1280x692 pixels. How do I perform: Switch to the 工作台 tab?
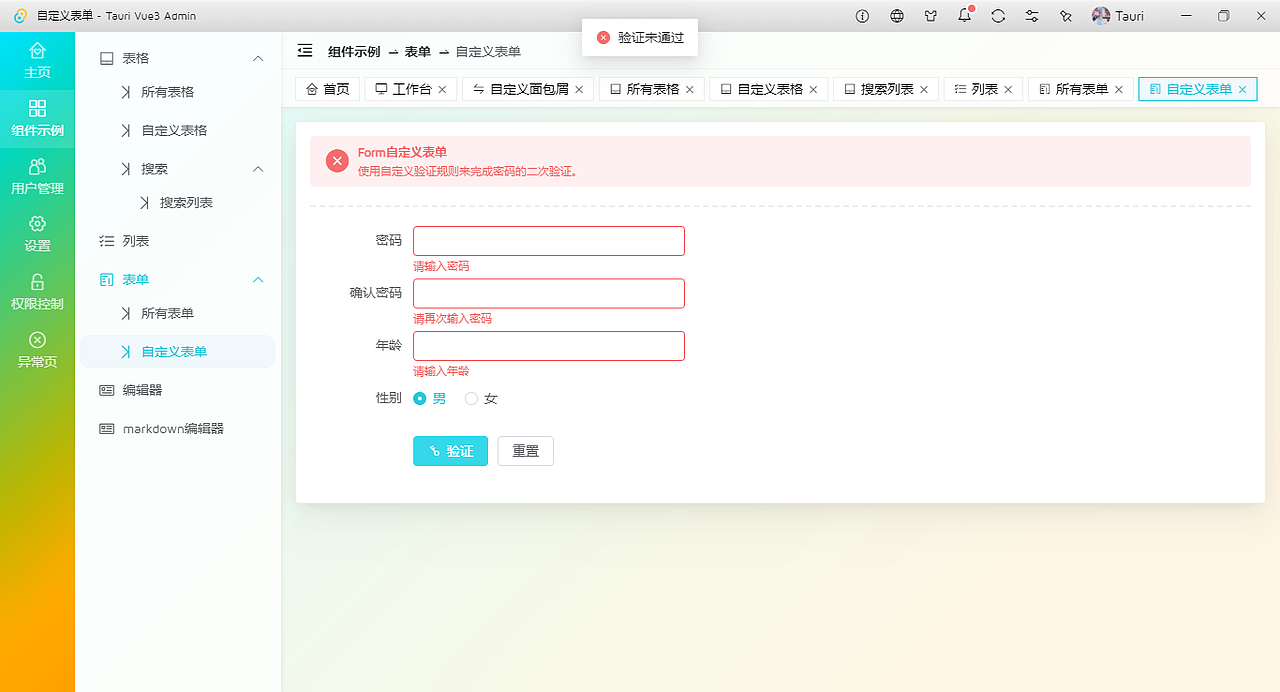(410, 88)
